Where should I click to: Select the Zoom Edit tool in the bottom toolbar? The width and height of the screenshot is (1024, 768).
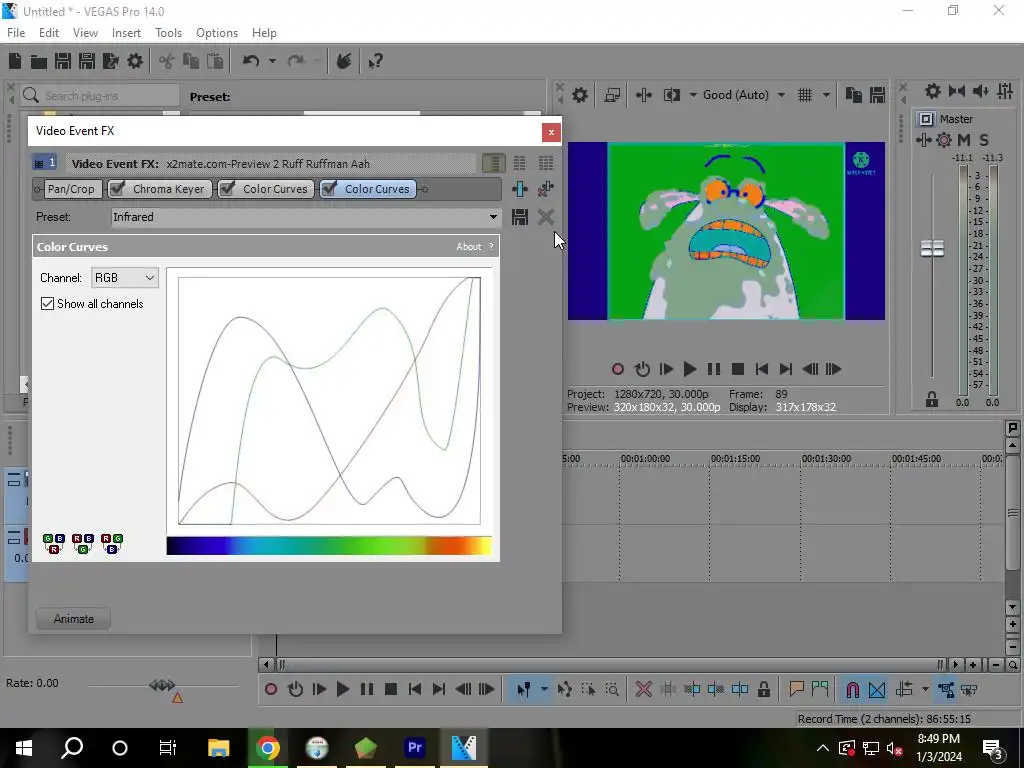pyautogui.click(x=612, y=689)
